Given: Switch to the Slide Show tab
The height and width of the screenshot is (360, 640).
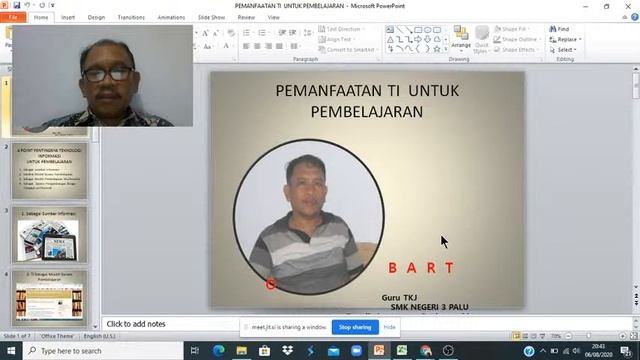Looking at the screenshot, I should click(x=211, y=18).
